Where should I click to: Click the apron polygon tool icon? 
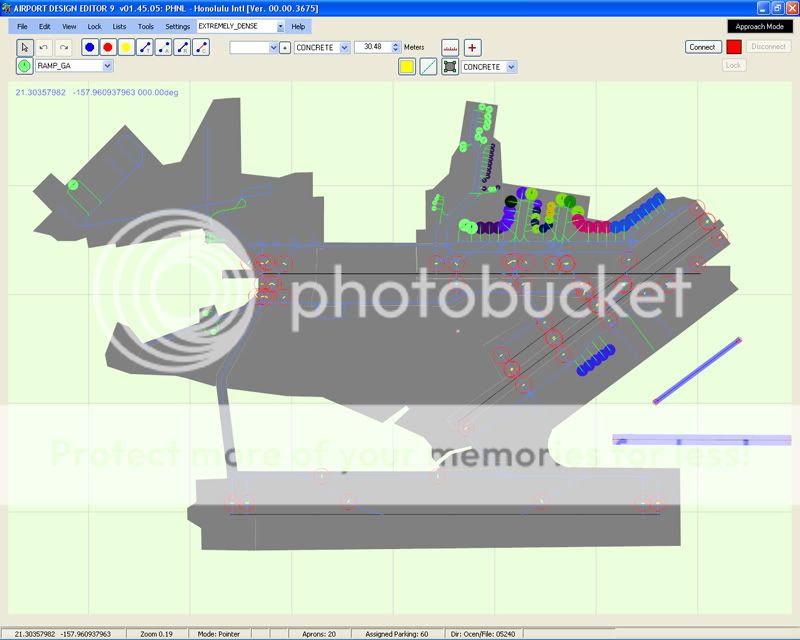tap(449, 67)
